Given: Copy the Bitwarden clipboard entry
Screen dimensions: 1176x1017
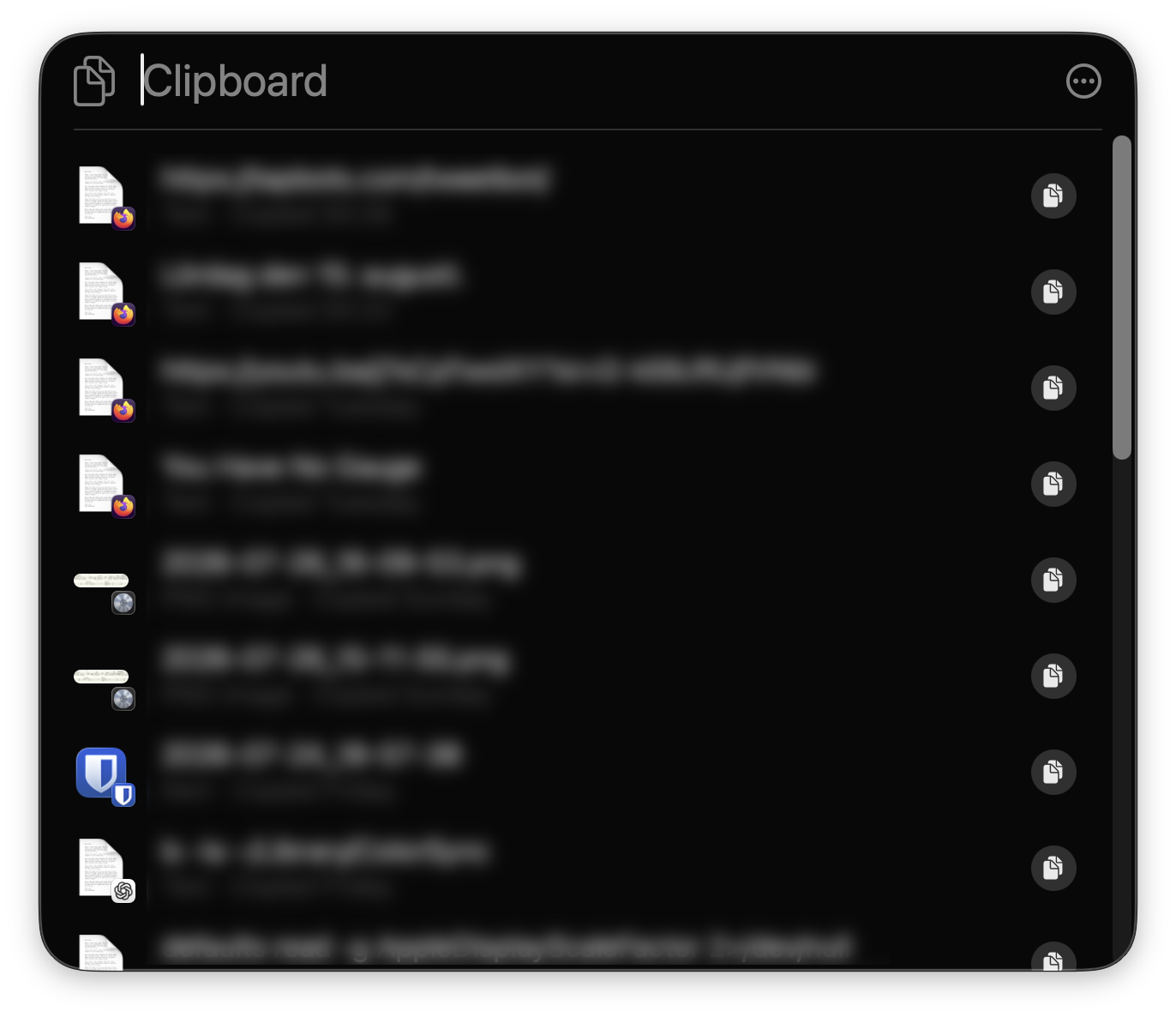Looking at the screenshot, I should (1053, 772).
